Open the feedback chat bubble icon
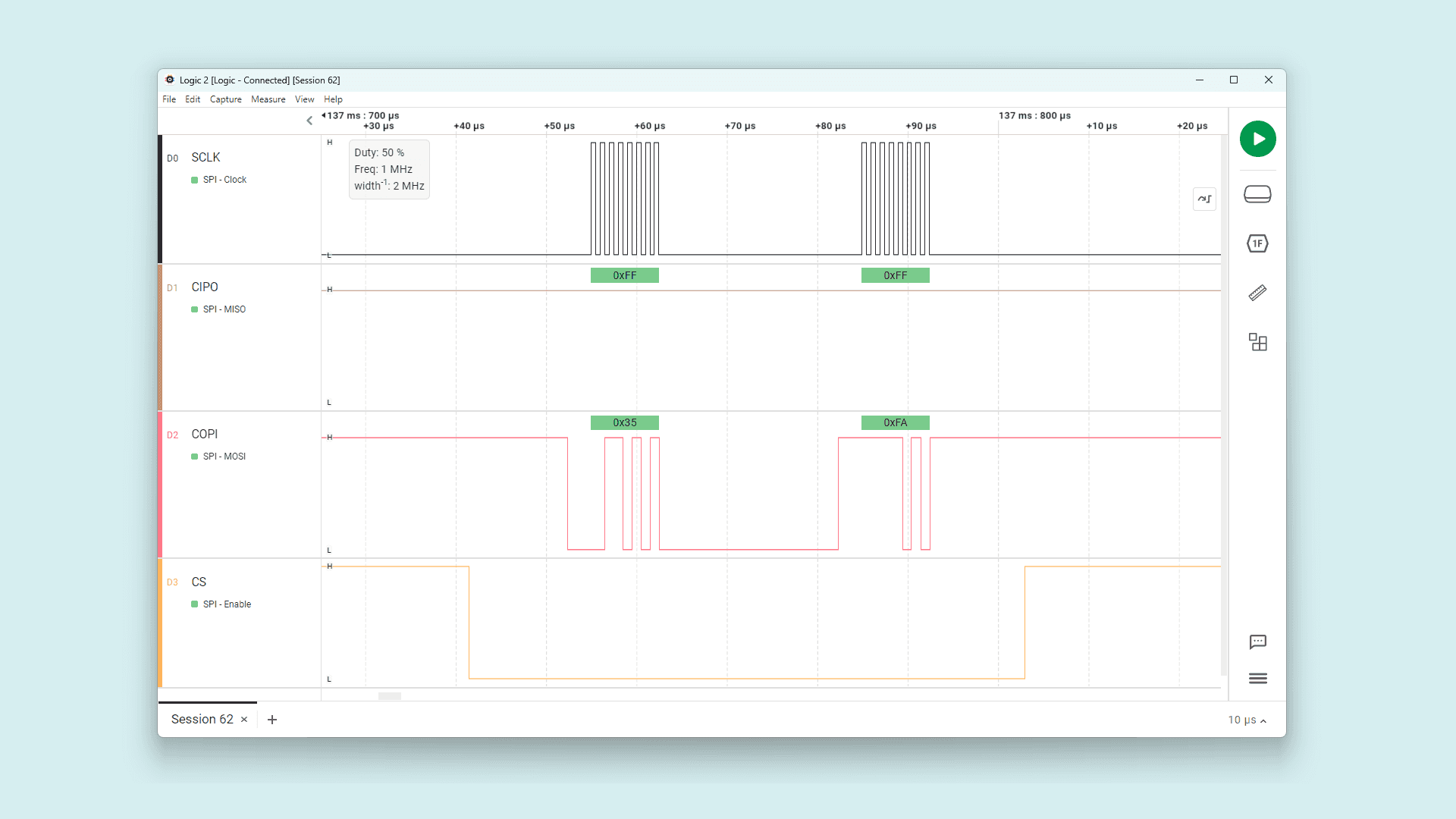This screenshot has width=1456, height=819. click(1257, 642)
